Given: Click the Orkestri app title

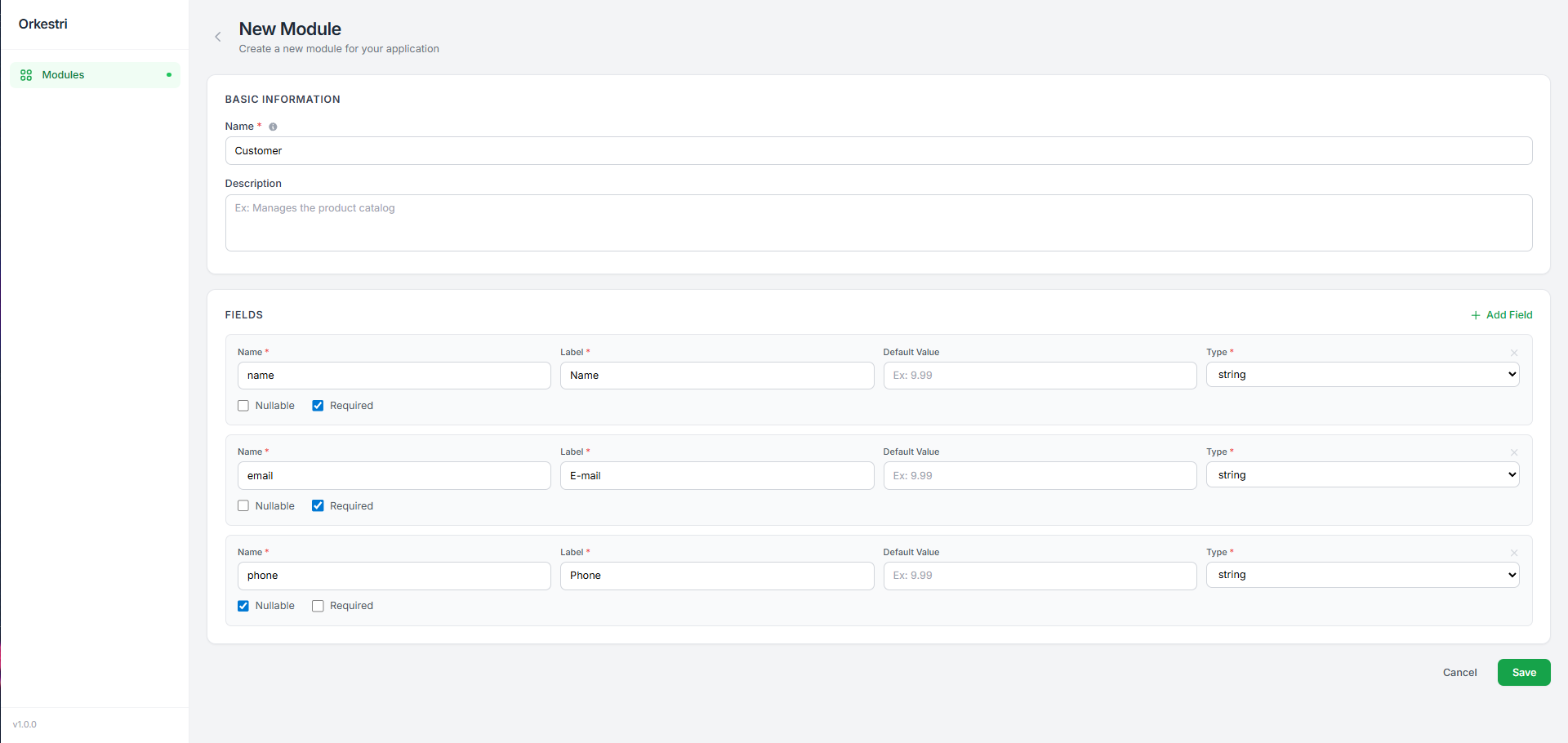Looking at the screenshot, I should [42, 24].
